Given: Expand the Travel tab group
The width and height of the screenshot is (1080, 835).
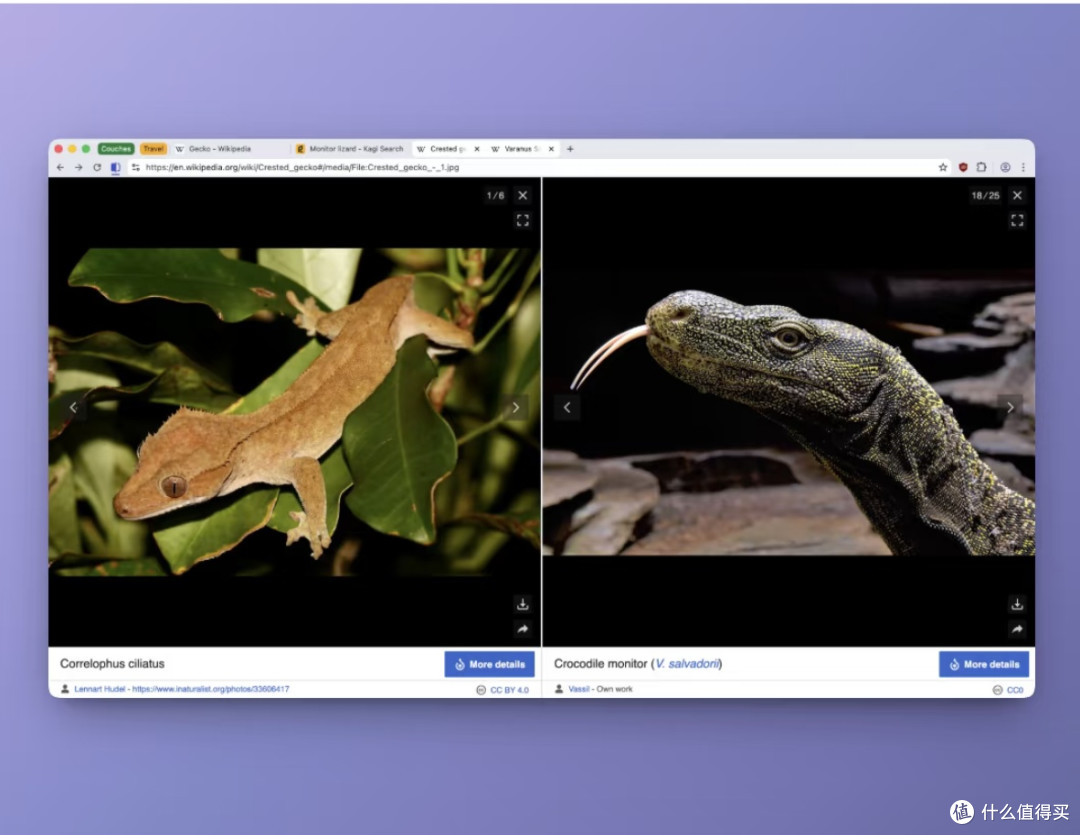Looking at the screenshot, I should (154, 149).
